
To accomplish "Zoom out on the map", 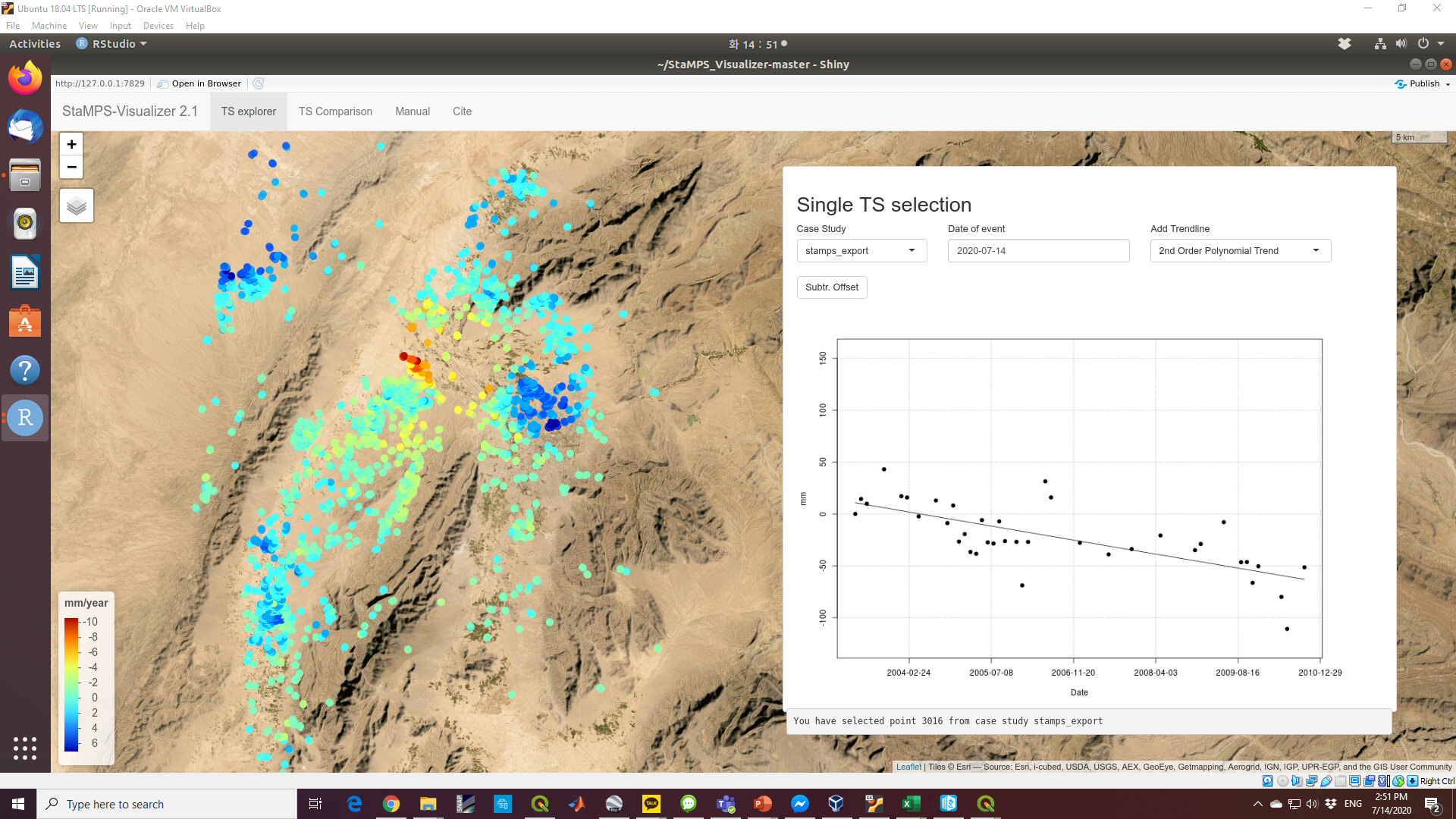I will 71,167.
